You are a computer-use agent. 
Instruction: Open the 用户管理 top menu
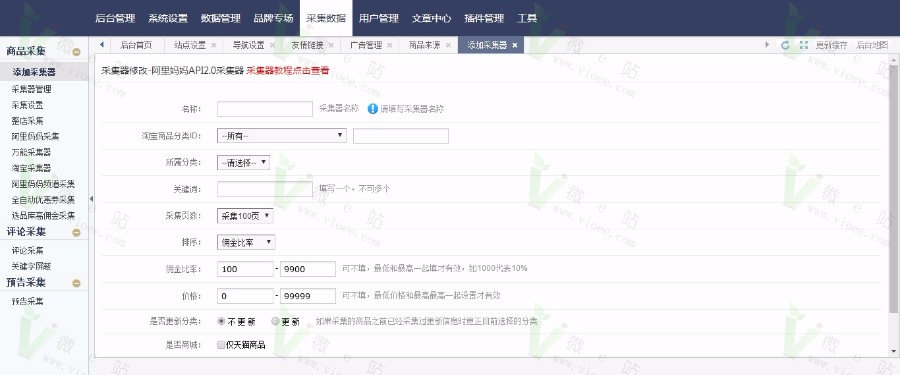379,18
